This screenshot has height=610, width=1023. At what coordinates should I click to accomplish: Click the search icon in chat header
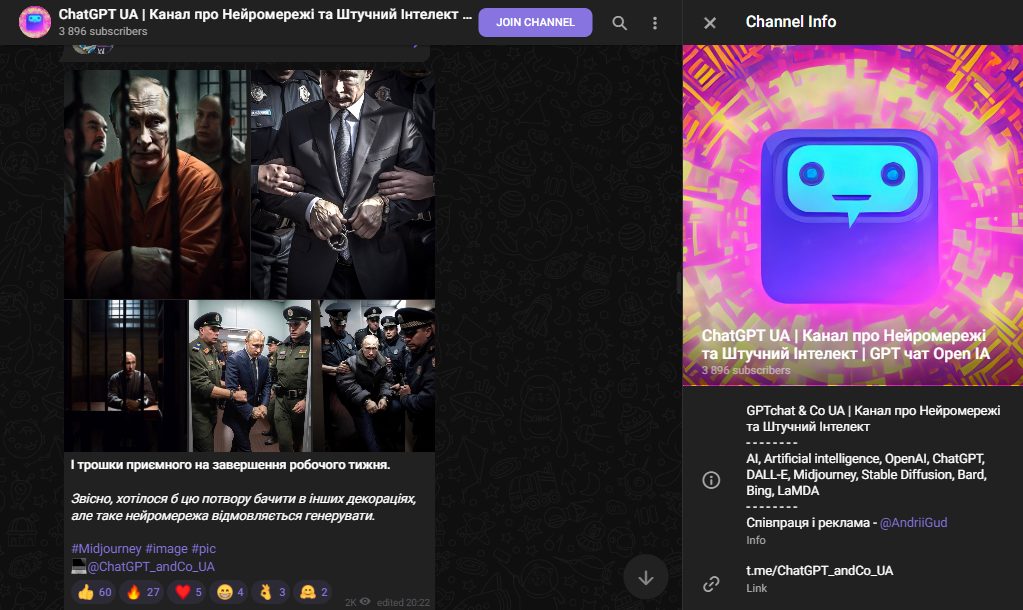point(620,23)
